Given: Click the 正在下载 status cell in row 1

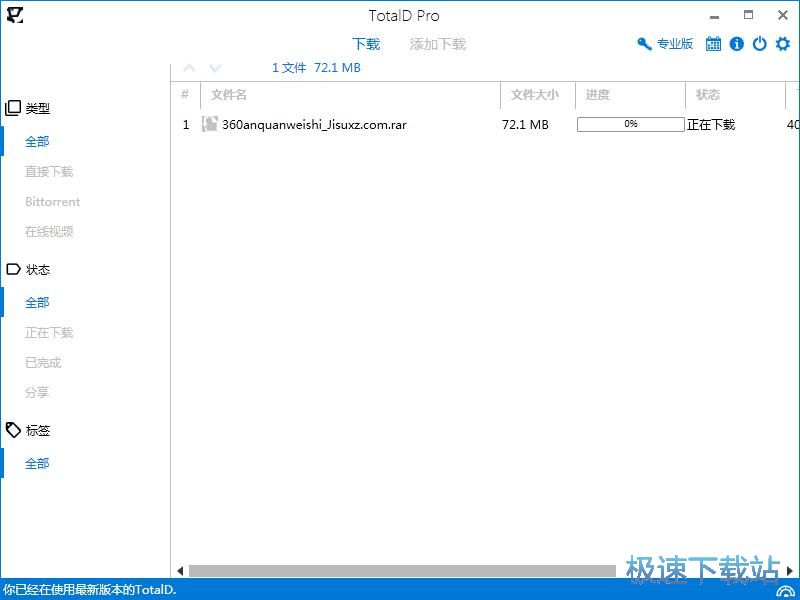Looking at the screenshot, I should pos(711,124).
